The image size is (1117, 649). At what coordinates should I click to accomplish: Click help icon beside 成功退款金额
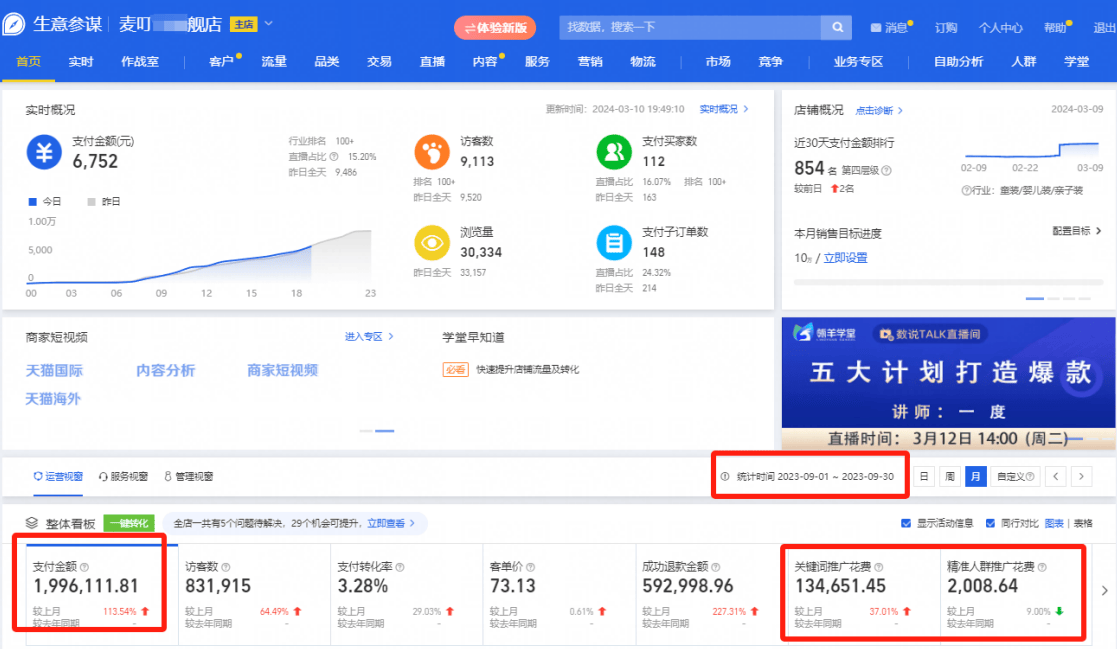click(715, 567)
